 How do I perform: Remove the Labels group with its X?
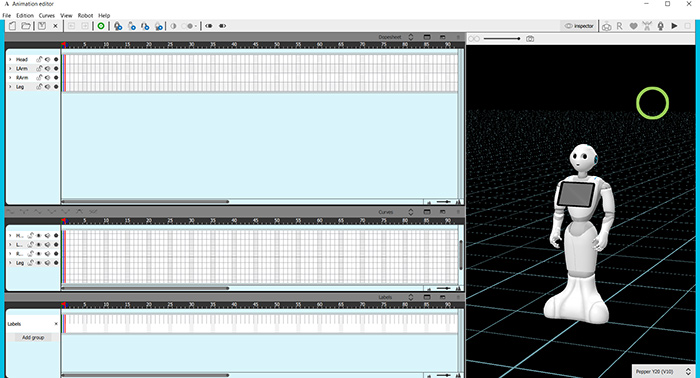(x=56, y=324)
